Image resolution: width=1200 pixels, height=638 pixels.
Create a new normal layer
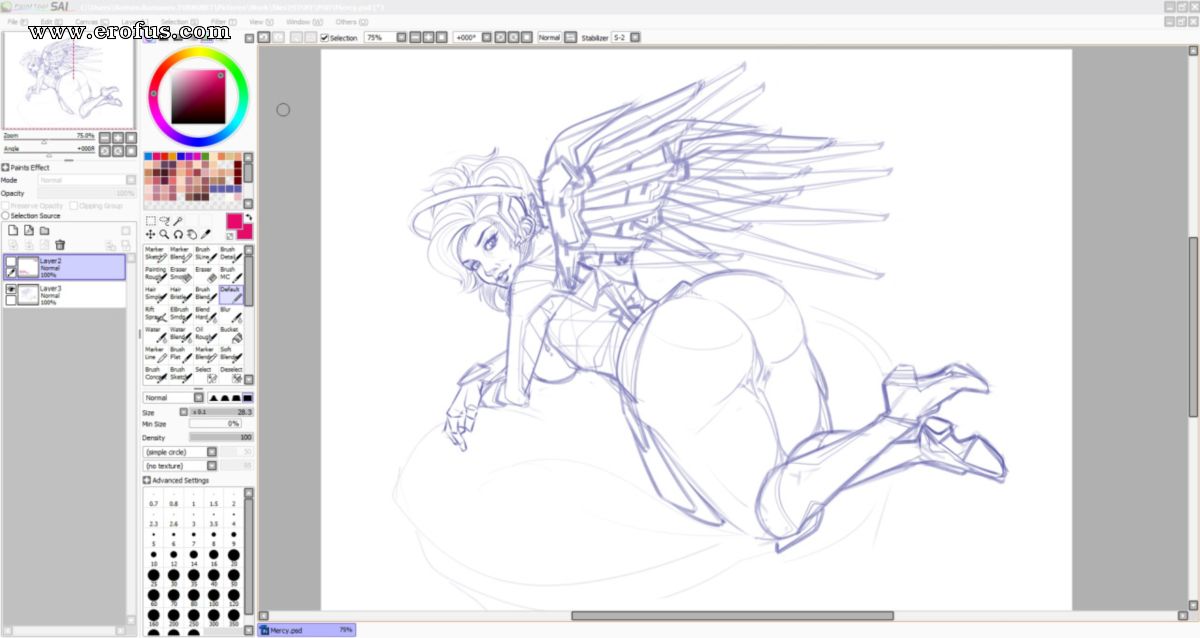pyautogui.click(x=13, y=231)
